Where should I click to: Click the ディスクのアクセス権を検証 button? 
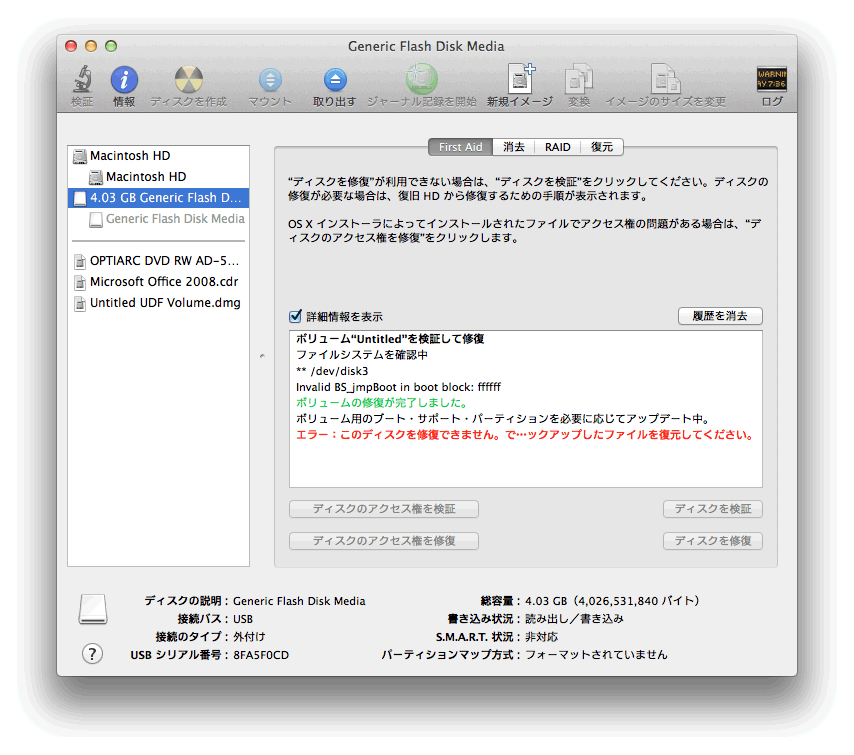[384, 509]
